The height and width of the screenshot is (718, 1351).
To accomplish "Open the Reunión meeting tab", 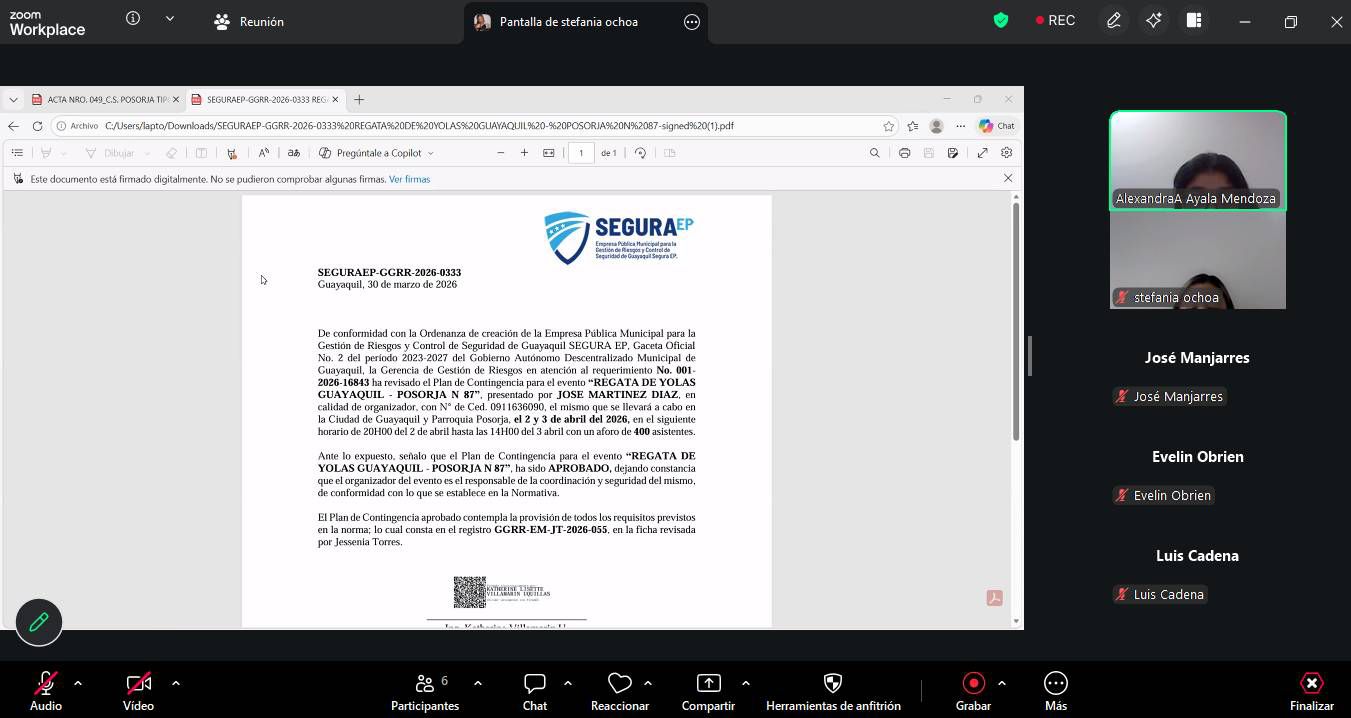I will click(x=250, y=22).
